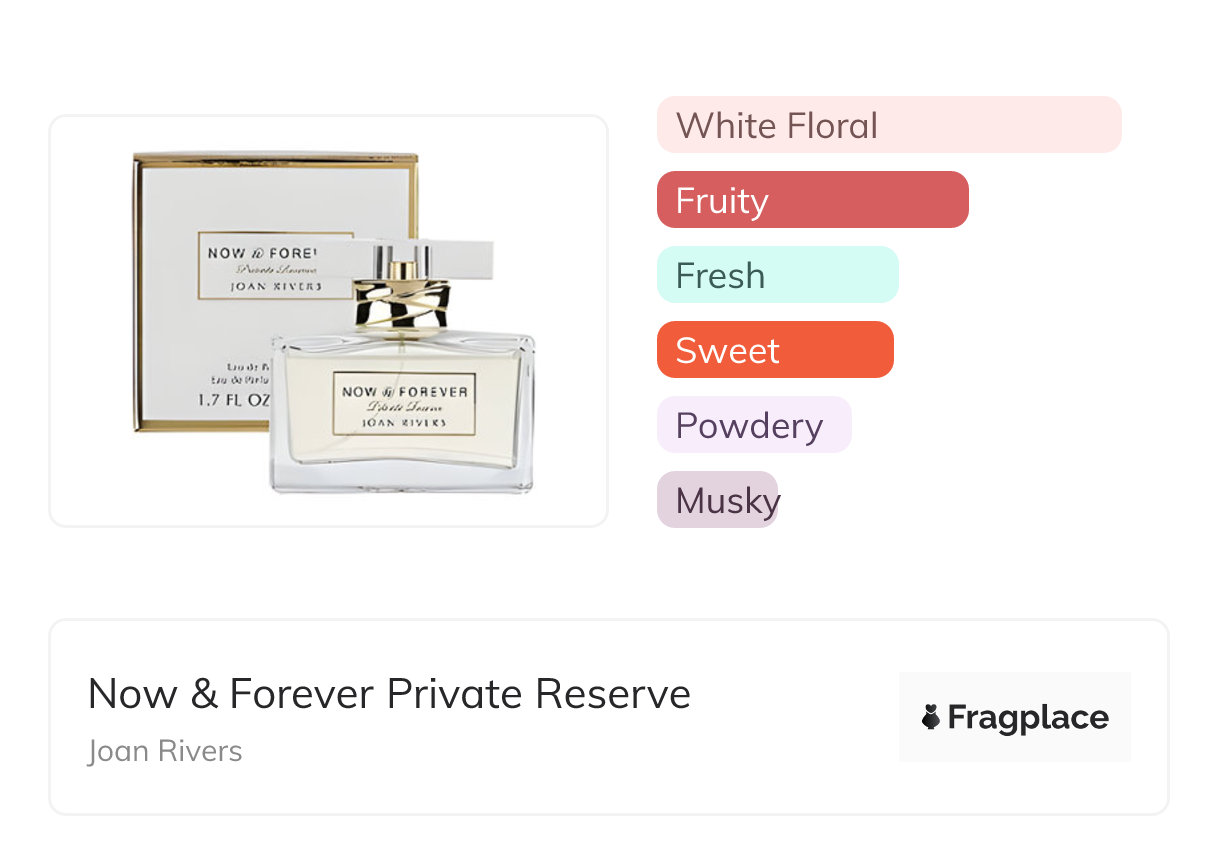The height and width of the screenshot is (864, 1218).
Task: Select the red Fruity accord bar
Action: point(812,200)
